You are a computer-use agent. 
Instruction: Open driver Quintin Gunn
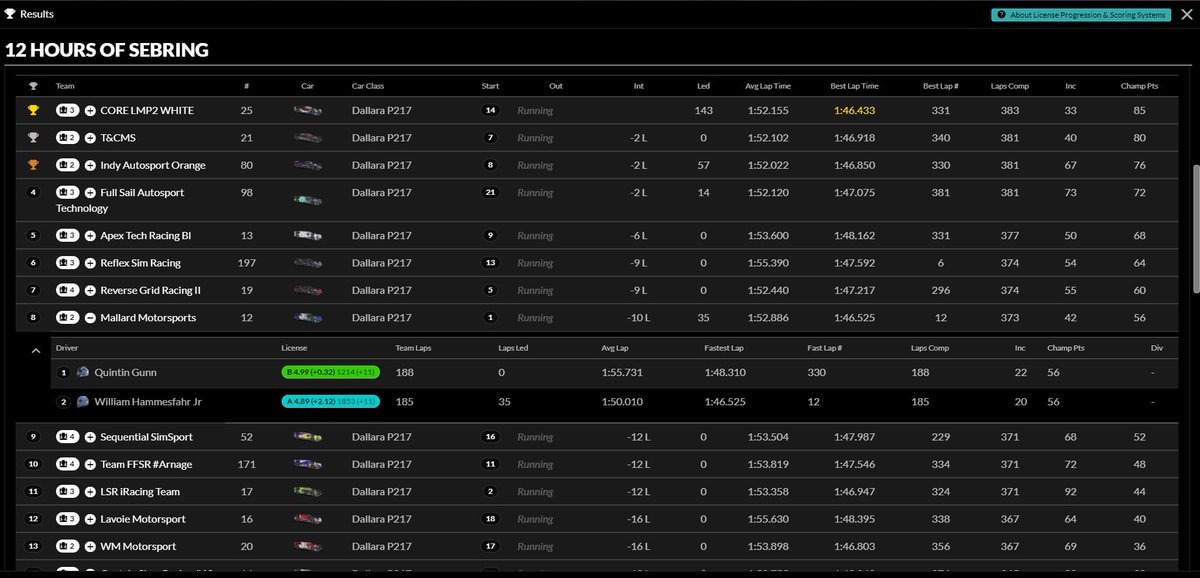click(x=126, y=372)
